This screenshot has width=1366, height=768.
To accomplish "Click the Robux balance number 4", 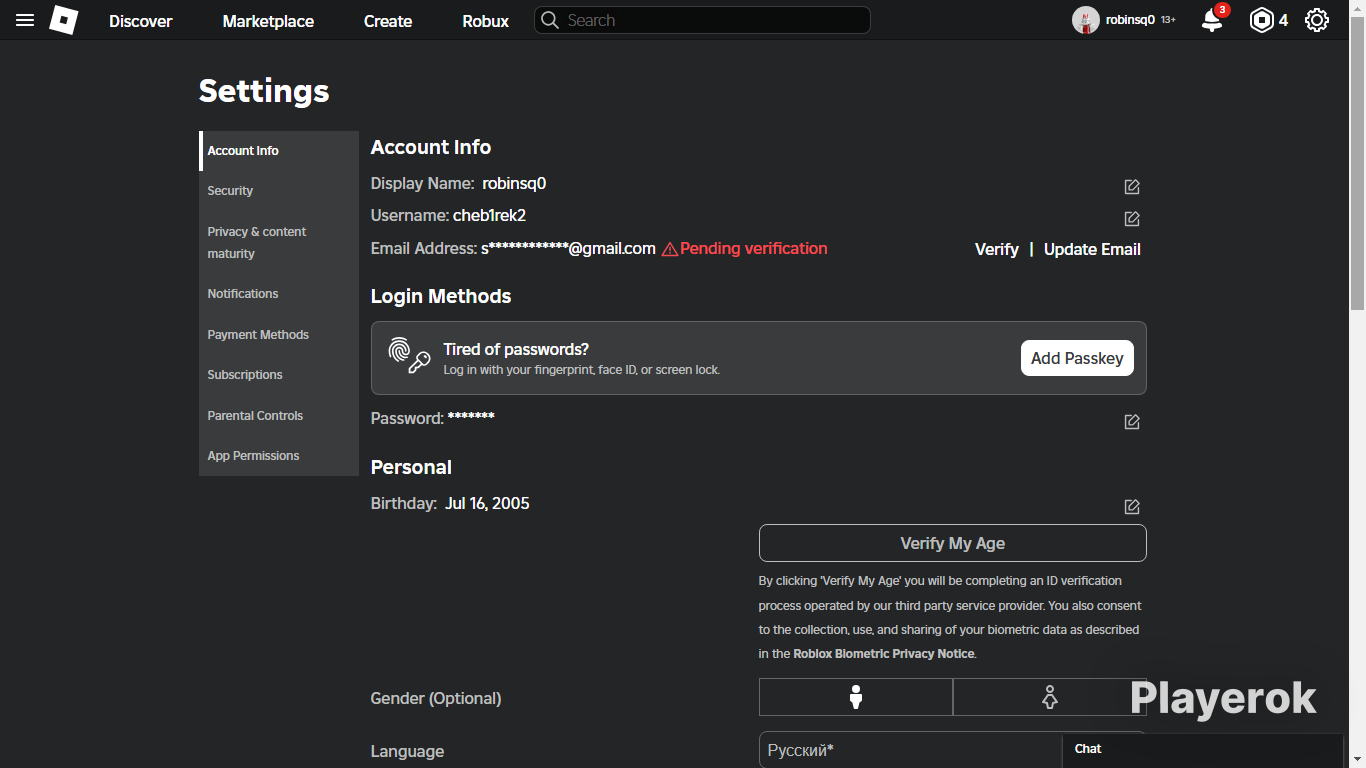I will pyautogui.click(x=1283, y=20).
